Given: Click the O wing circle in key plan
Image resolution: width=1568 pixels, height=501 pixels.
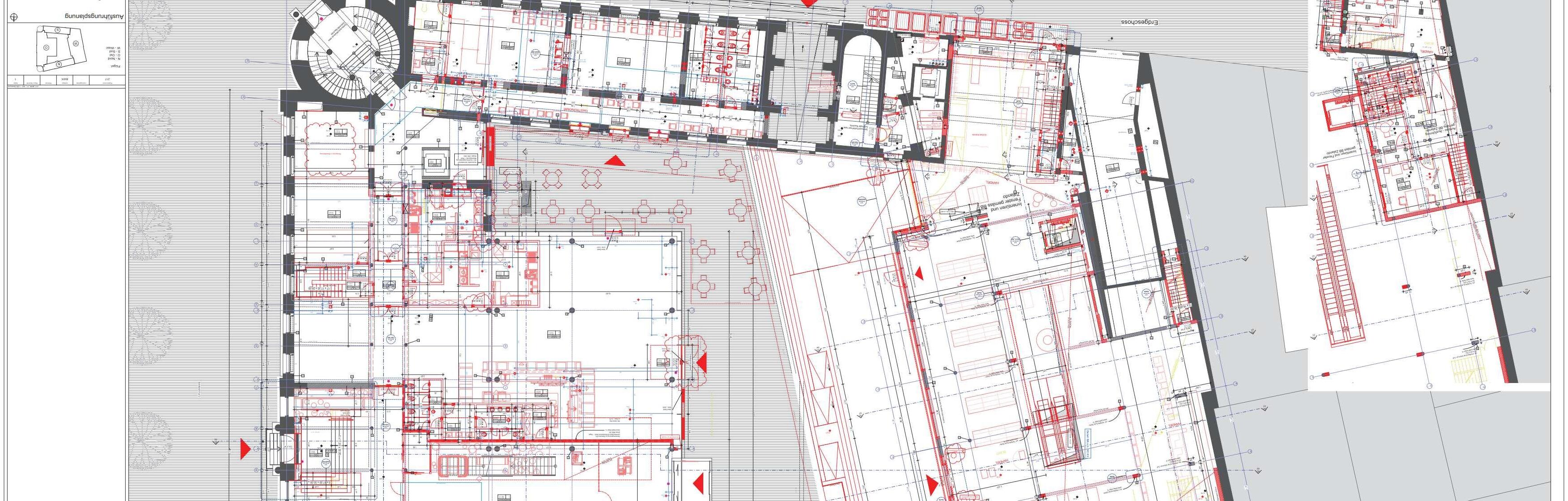Looking at the screenshot, I should tap(46, 47).
